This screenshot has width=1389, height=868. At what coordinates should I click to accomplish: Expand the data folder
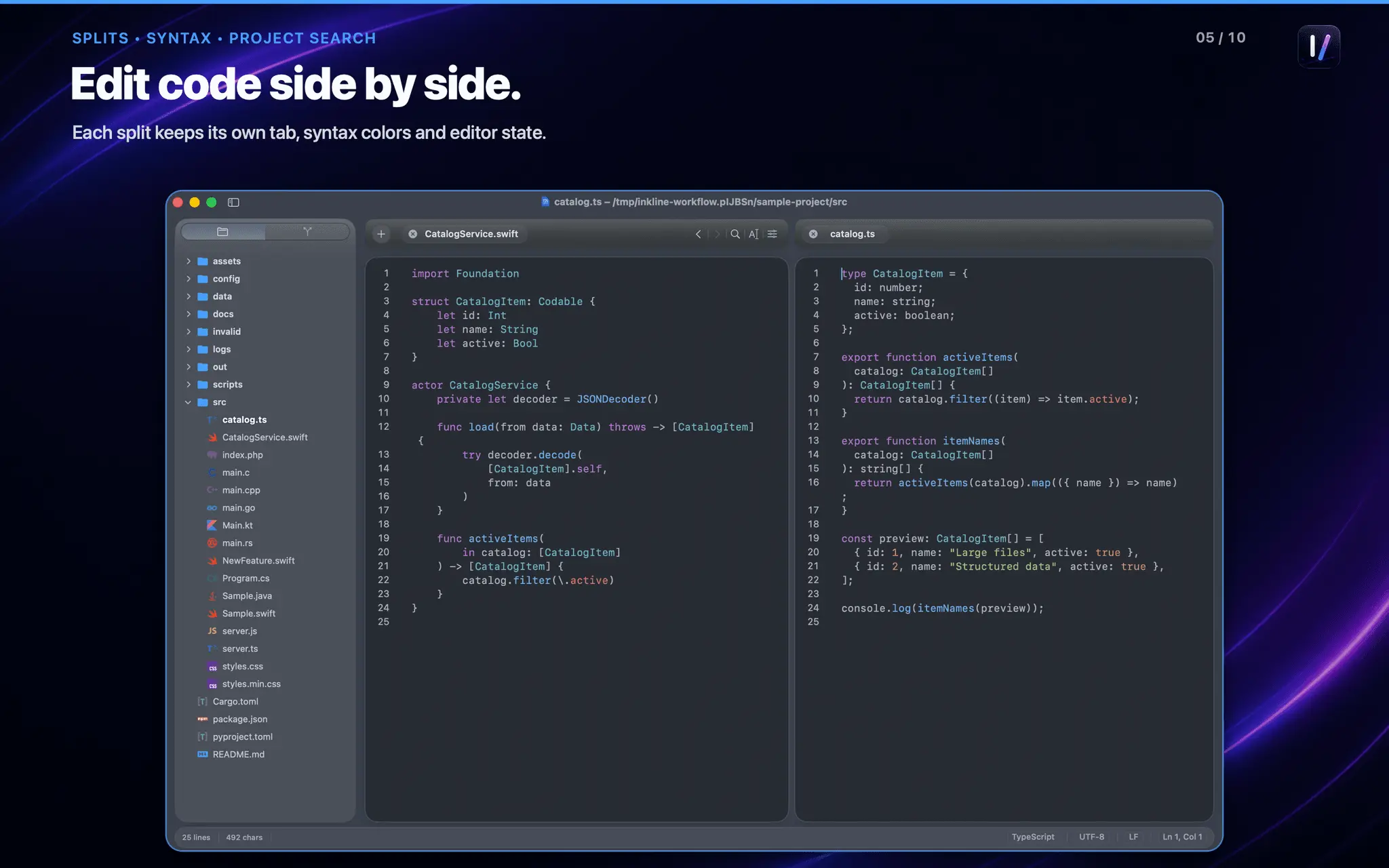click(x=189, y=296)
